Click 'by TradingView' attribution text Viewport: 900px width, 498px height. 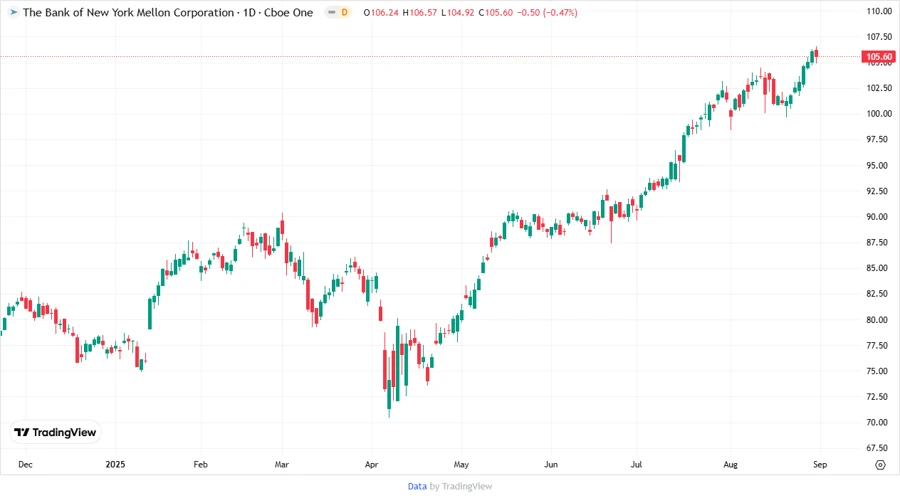pos(461,486)
